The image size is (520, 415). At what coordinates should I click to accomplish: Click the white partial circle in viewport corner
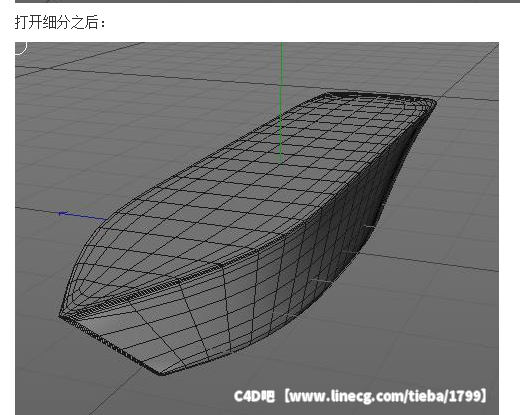coord(21,48)
